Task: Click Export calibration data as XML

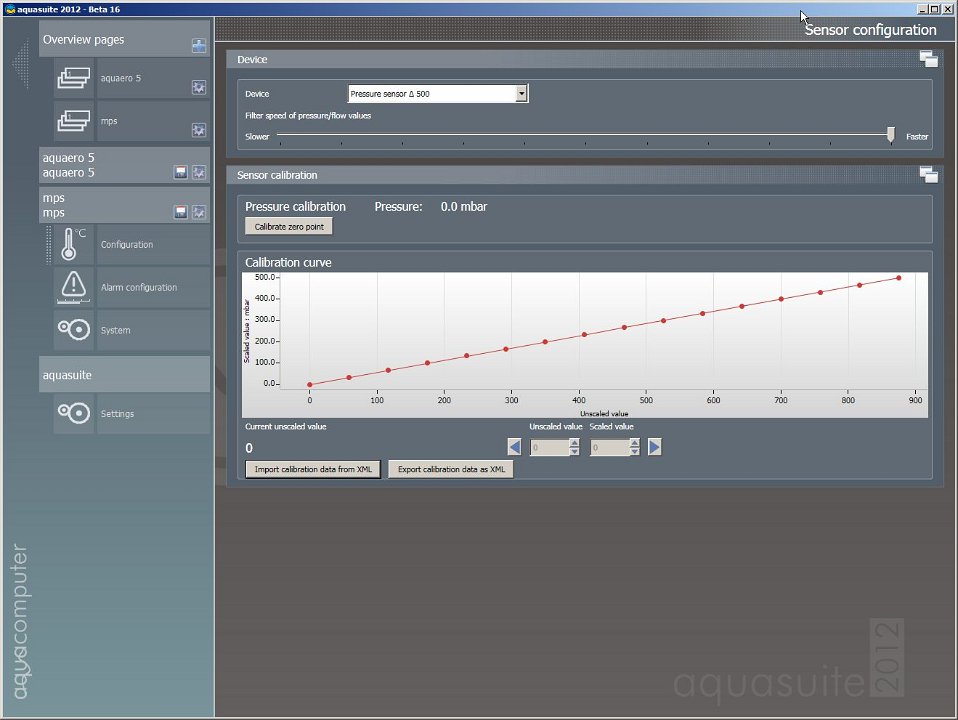Action: pyautogui.click(x=451, y=469)
